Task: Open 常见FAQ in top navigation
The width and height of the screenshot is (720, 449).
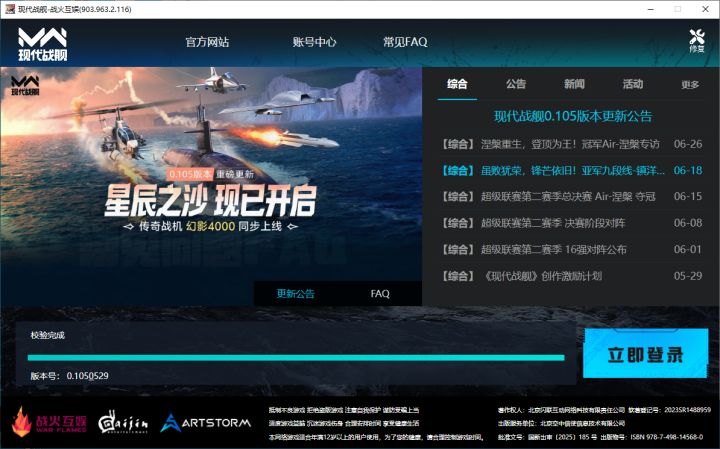Action: pos(405,42)
